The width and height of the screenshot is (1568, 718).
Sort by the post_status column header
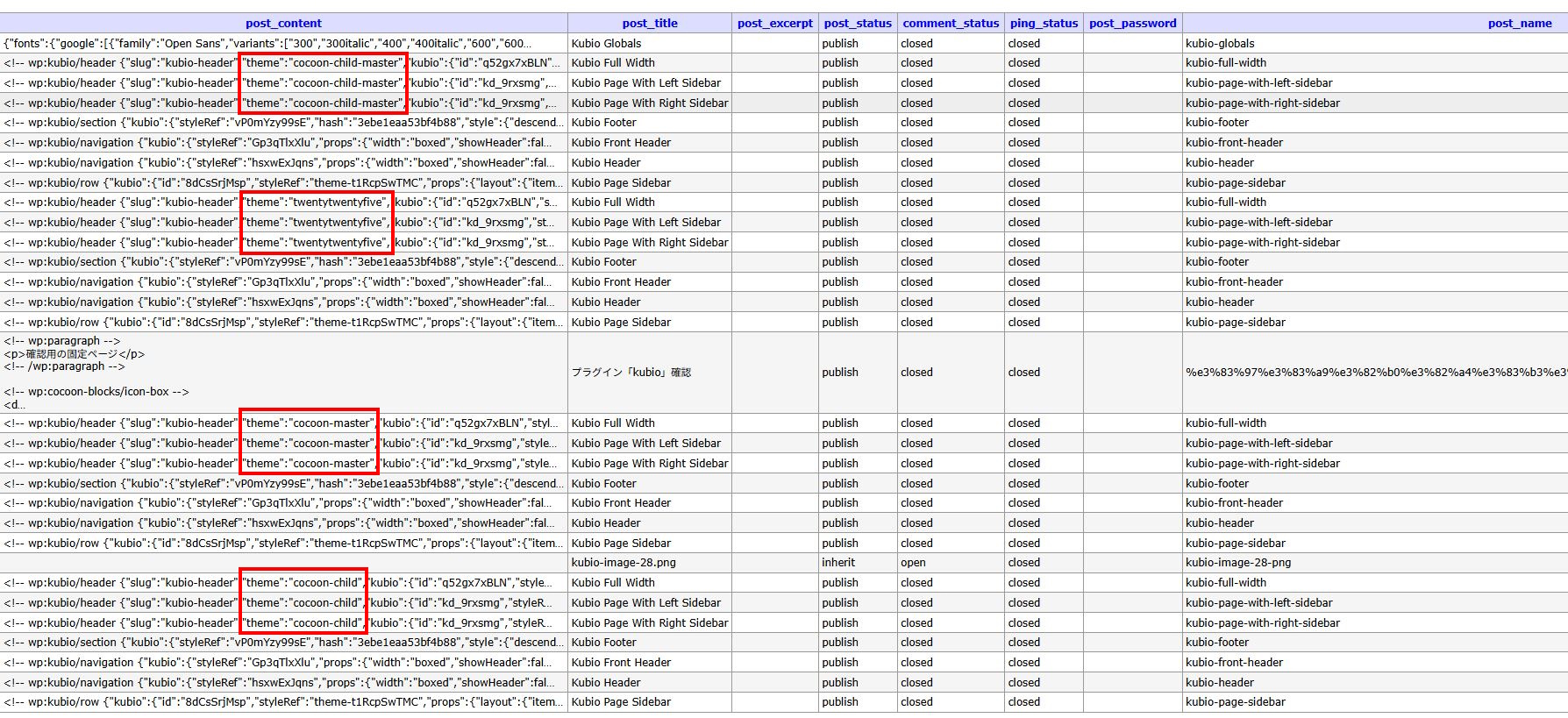(x=858, y=24)
